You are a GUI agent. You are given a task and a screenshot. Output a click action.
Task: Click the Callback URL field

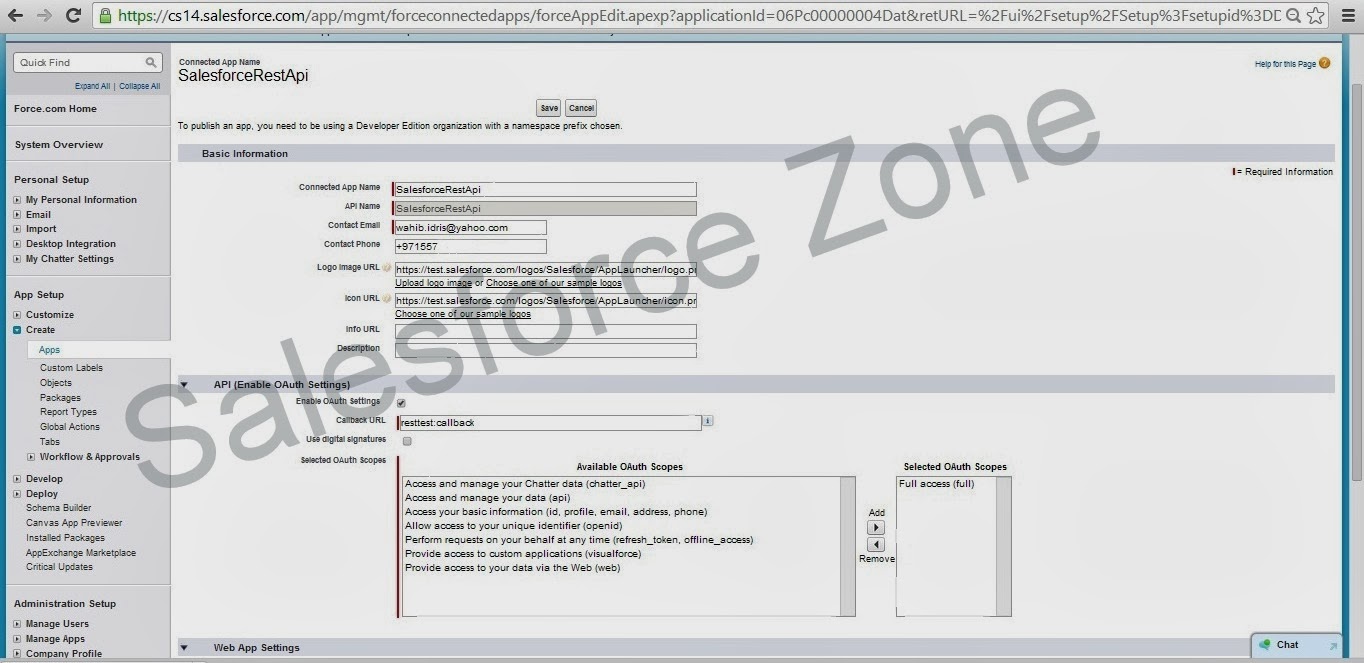tap(550, 423)
